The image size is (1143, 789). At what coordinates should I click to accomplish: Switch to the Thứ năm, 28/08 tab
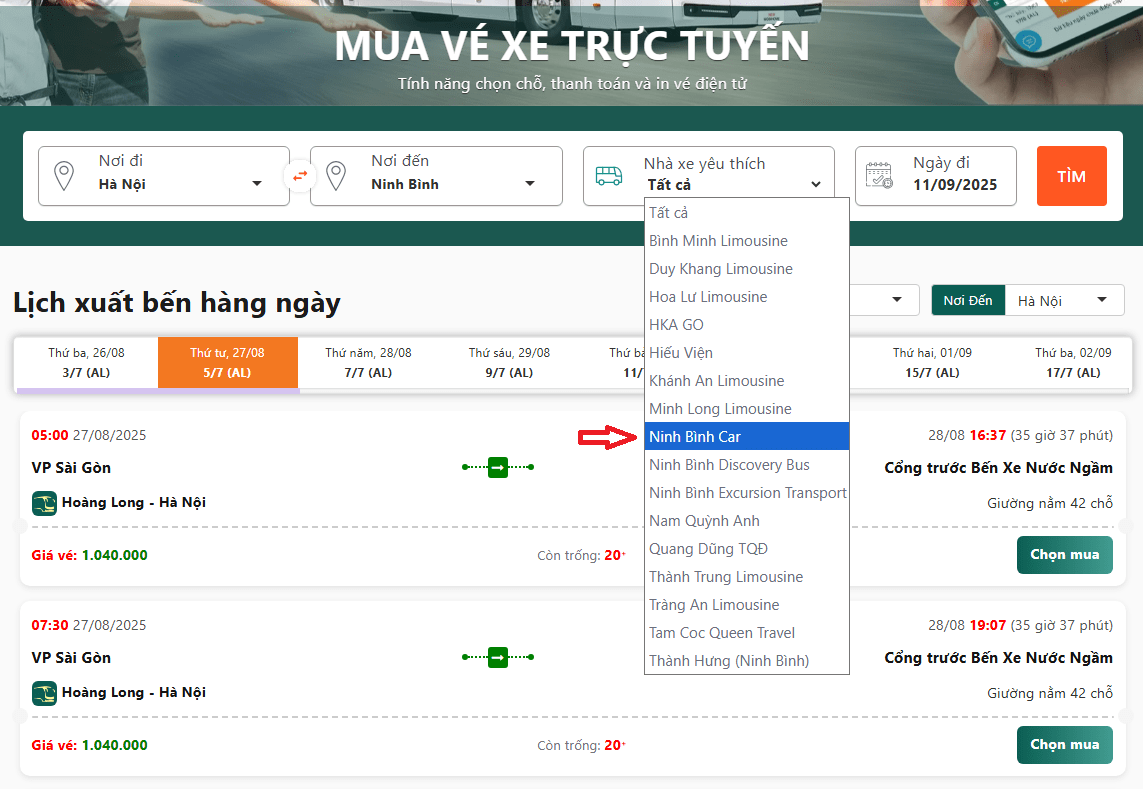point(369,362)
